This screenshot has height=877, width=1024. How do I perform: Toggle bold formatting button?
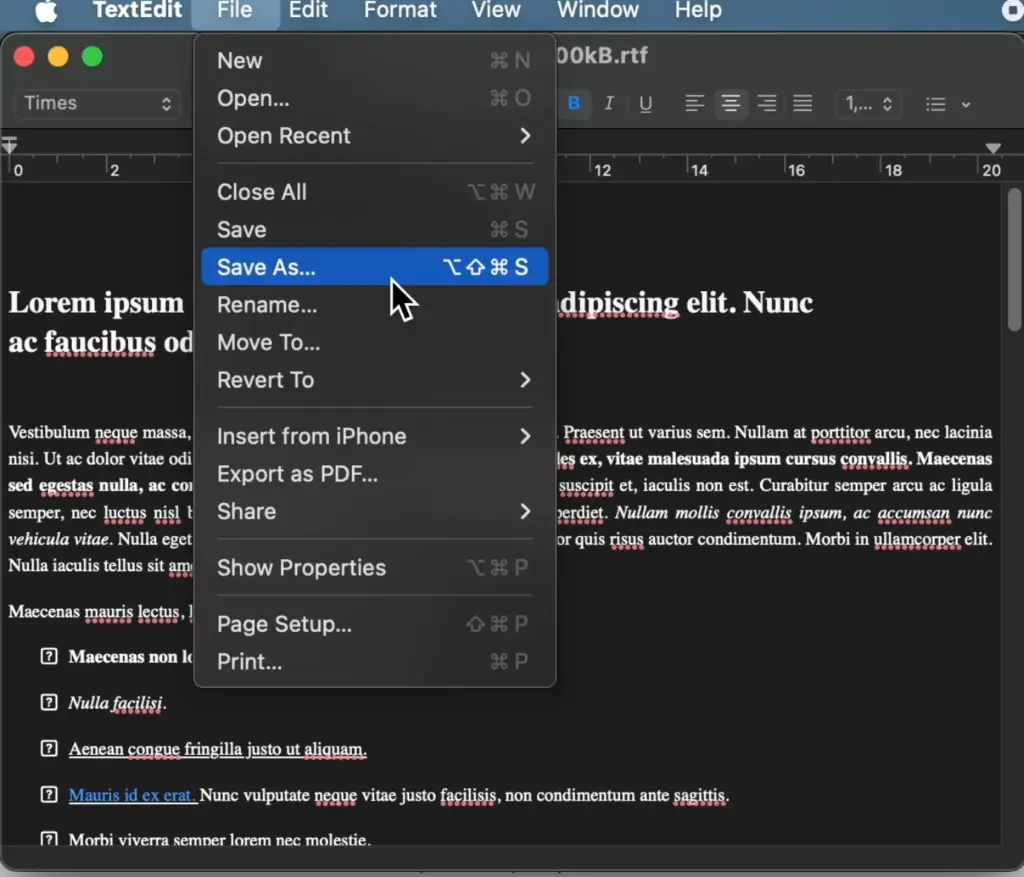pos(574,103)
